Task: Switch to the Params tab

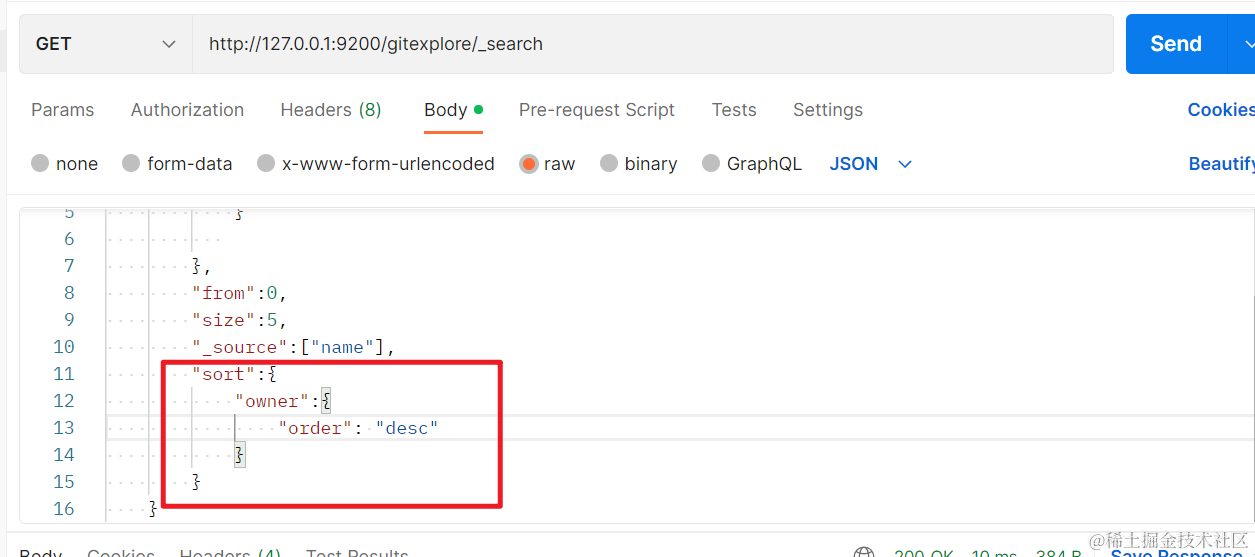Action: coord(63,110)
